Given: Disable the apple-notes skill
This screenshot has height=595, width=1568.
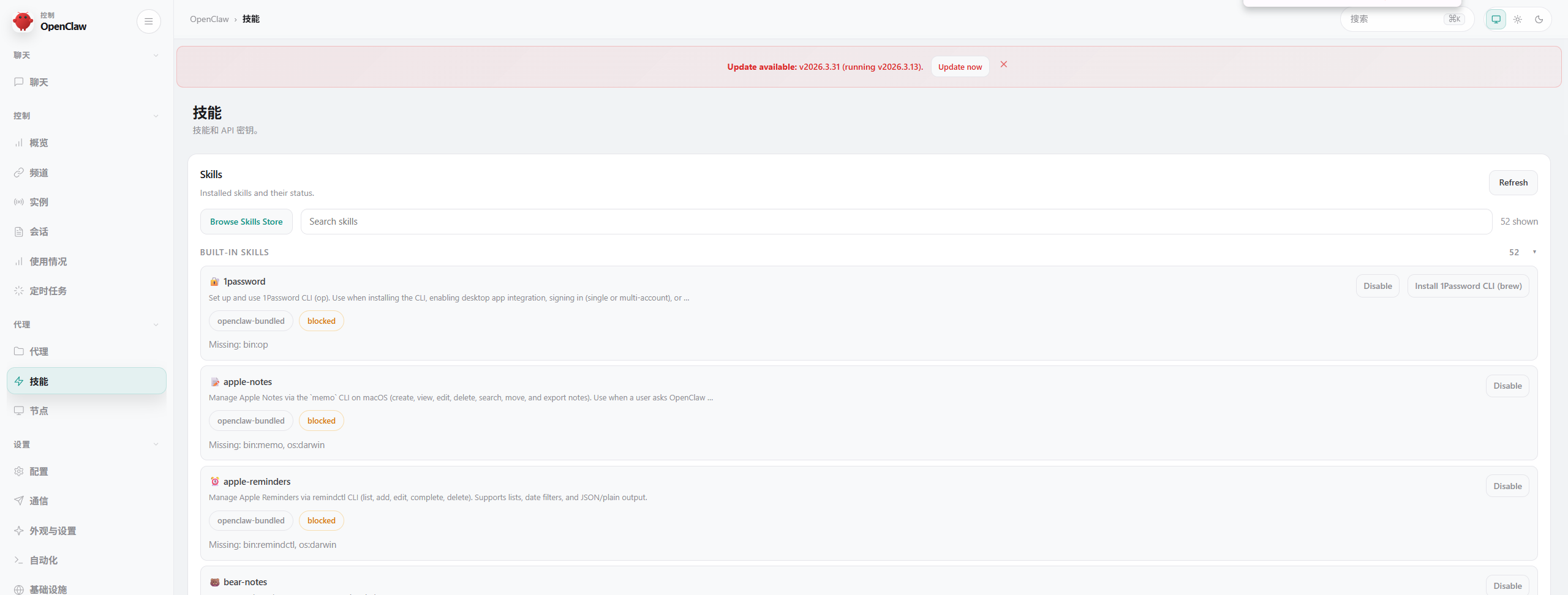Looking at the screenshot, I should coord(1507,386).
